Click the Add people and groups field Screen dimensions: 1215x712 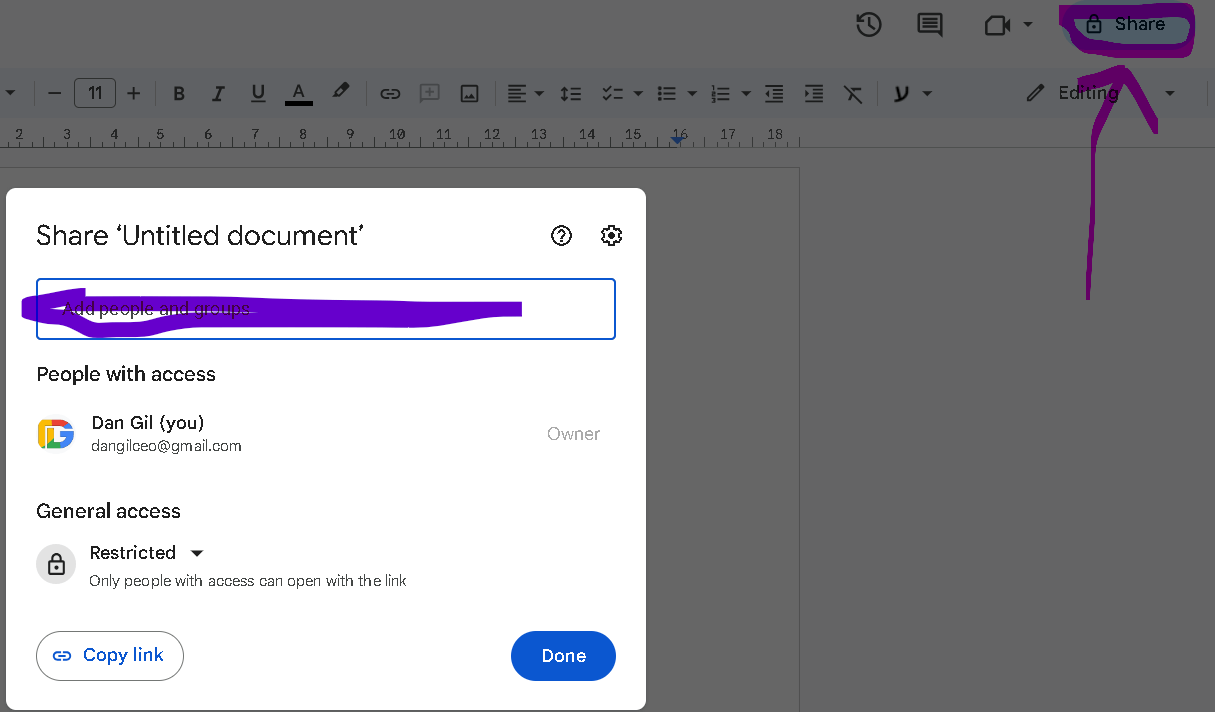325,309
